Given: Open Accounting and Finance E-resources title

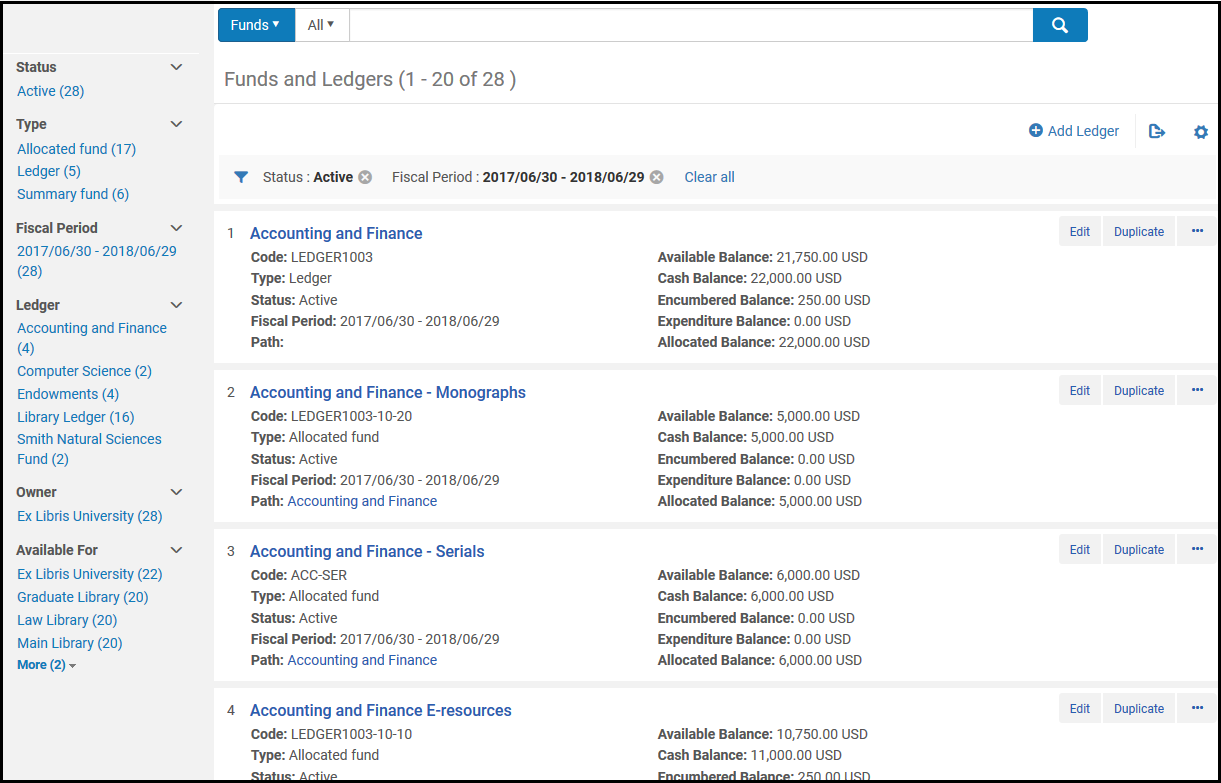Looking at the screenshot, I should click(x=381, y=710).
